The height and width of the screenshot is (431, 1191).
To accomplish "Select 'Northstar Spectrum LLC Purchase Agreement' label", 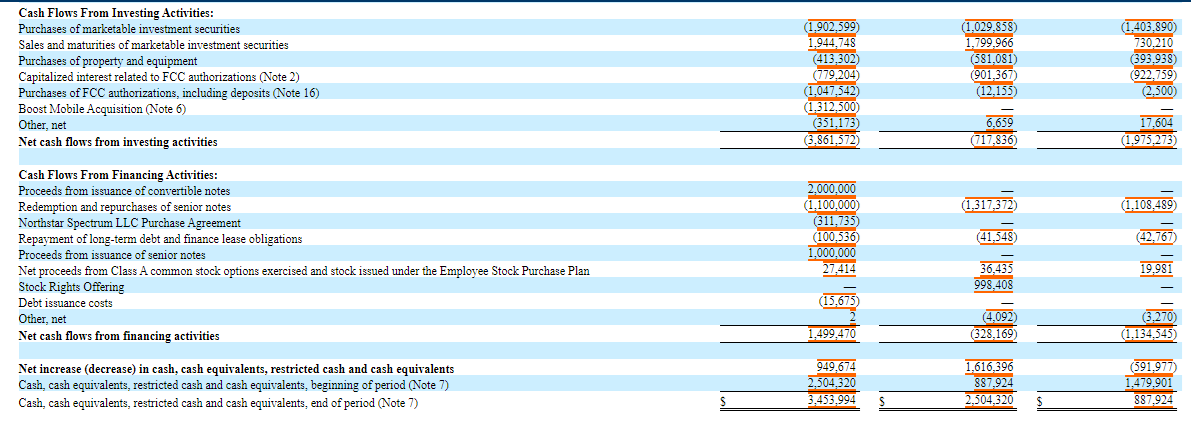I will coord(130,223).
